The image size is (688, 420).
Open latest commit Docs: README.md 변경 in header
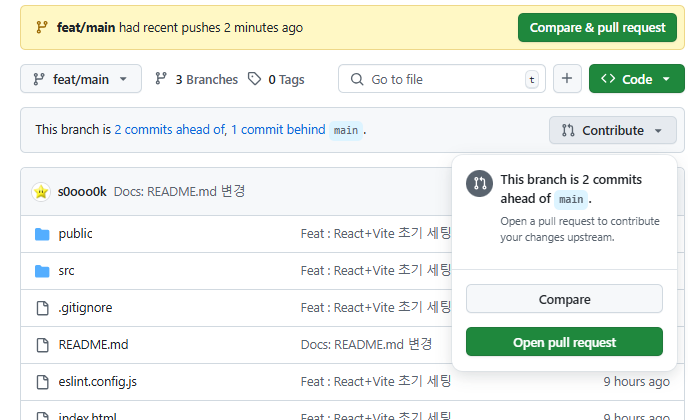coord(179,192)
